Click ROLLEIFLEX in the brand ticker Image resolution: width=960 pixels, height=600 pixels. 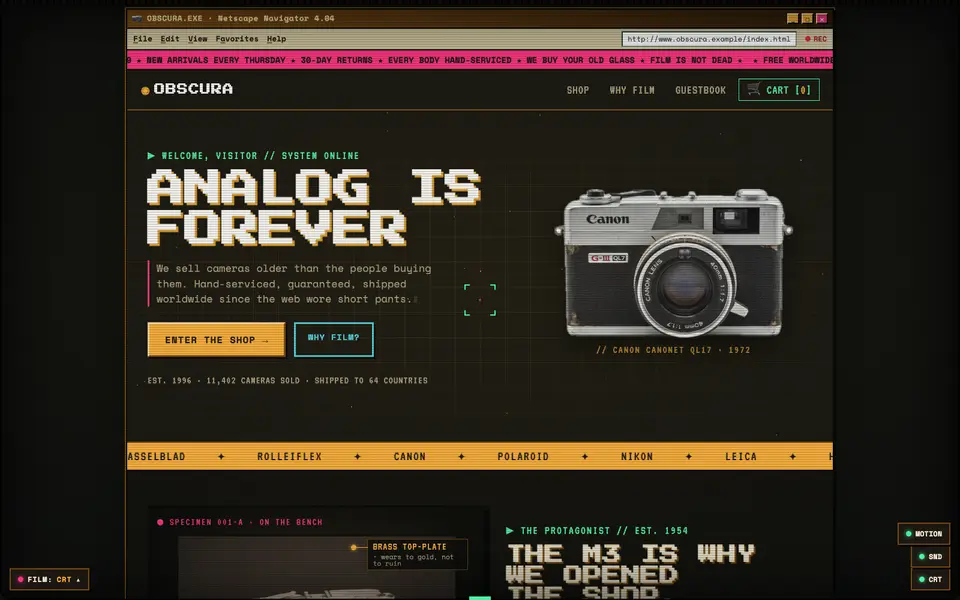click(289, 457)
